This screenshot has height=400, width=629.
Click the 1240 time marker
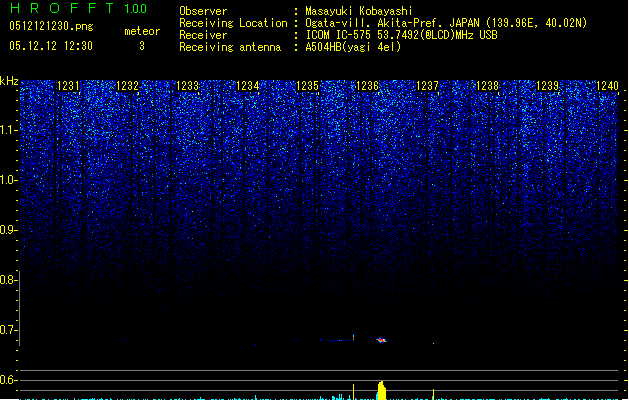click(x=607, y=86)
